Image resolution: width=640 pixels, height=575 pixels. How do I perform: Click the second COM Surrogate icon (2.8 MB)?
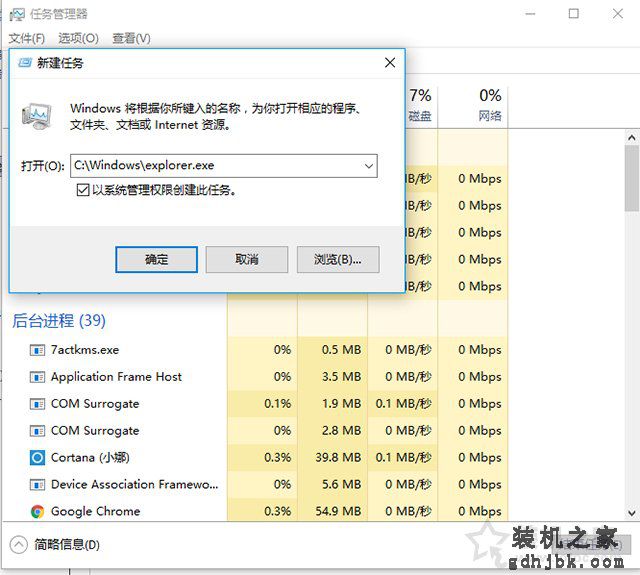37,431
